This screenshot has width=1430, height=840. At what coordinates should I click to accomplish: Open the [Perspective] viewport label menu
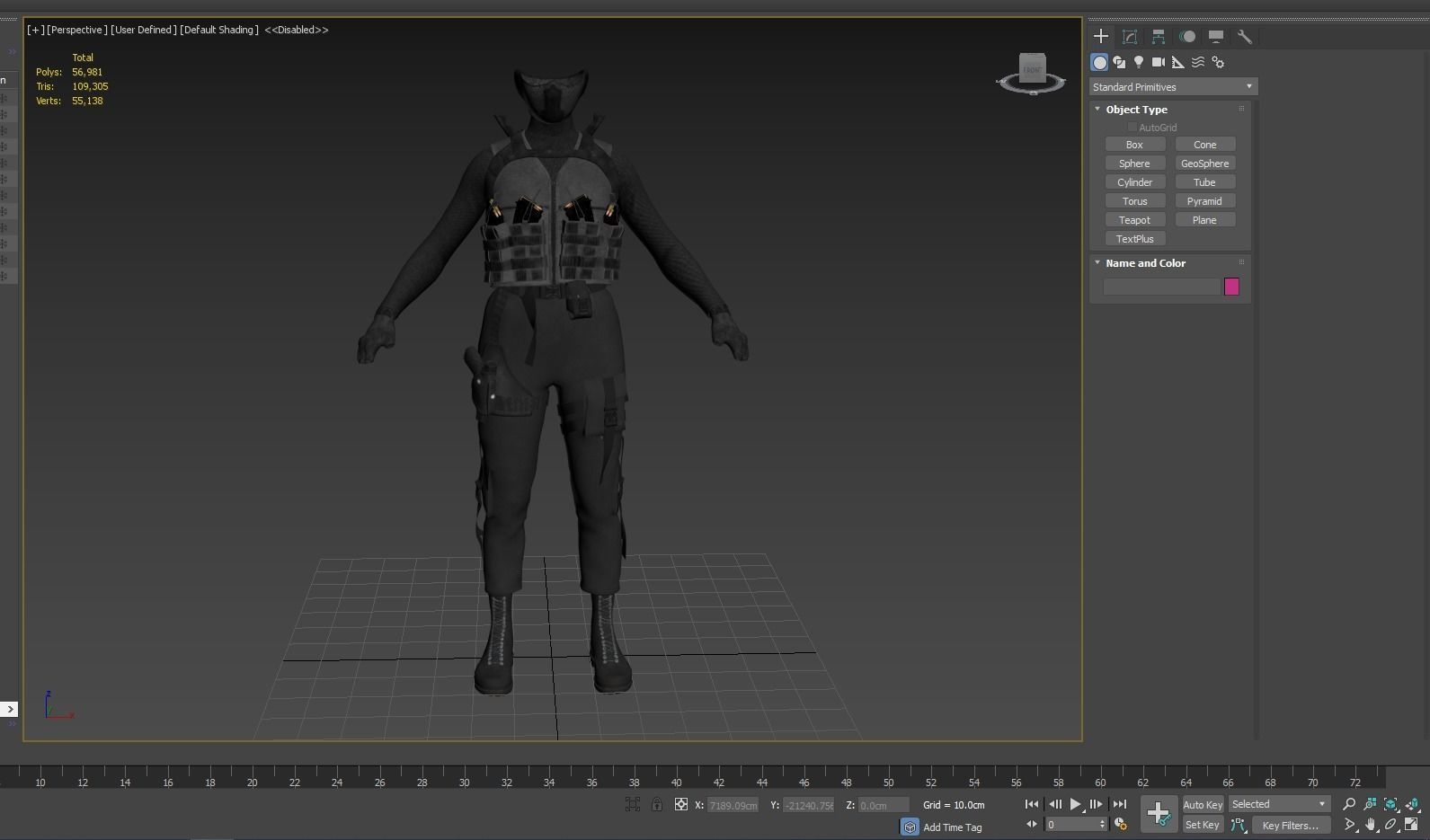(x=77, y=30)
